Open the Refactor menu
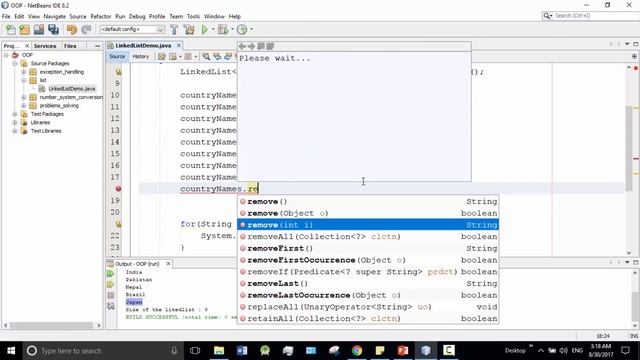 click(x=101, y=16)
